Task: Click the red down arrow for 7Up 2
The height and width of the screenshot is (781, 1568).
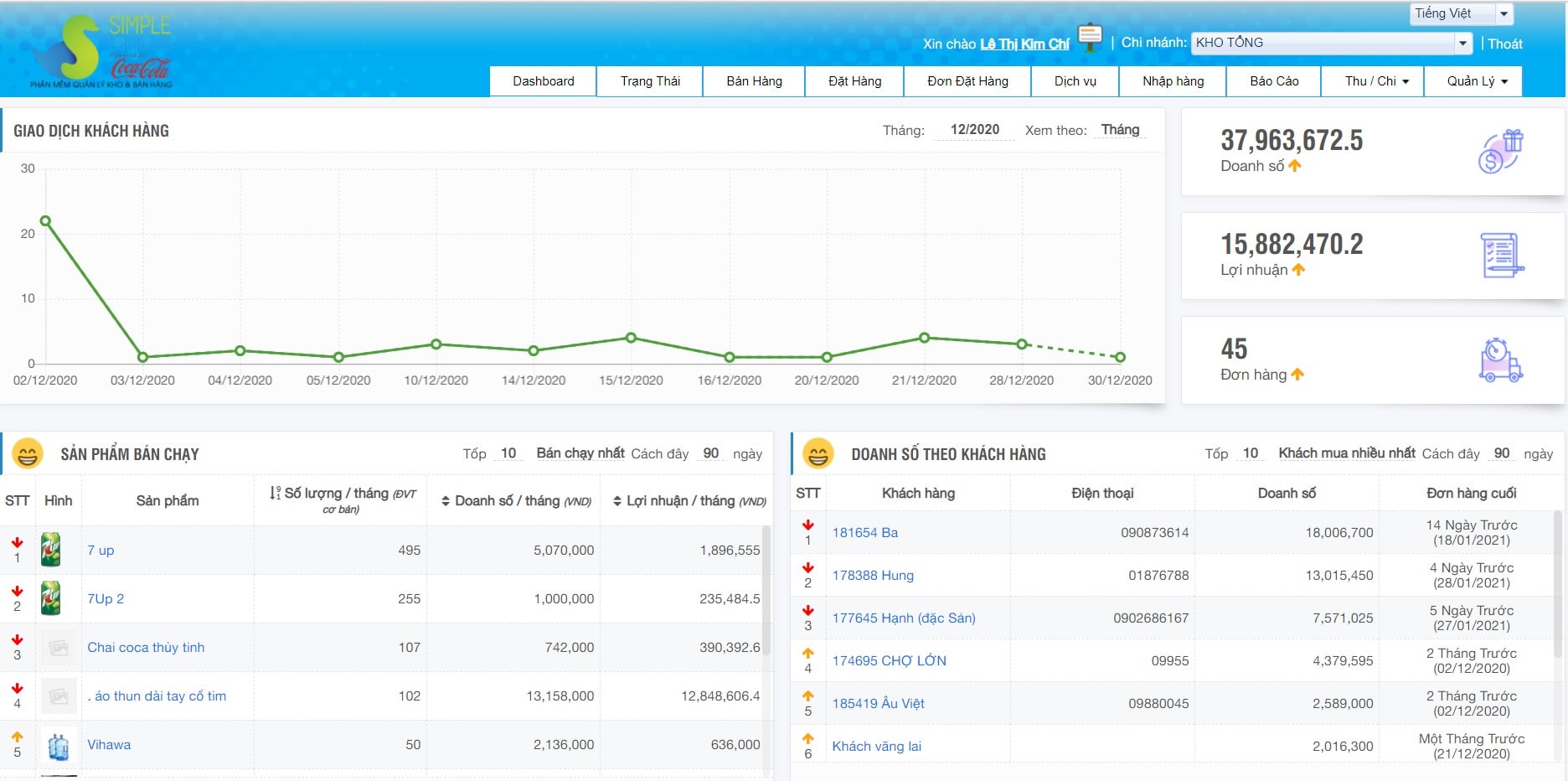Action: [x=18, y=591]
